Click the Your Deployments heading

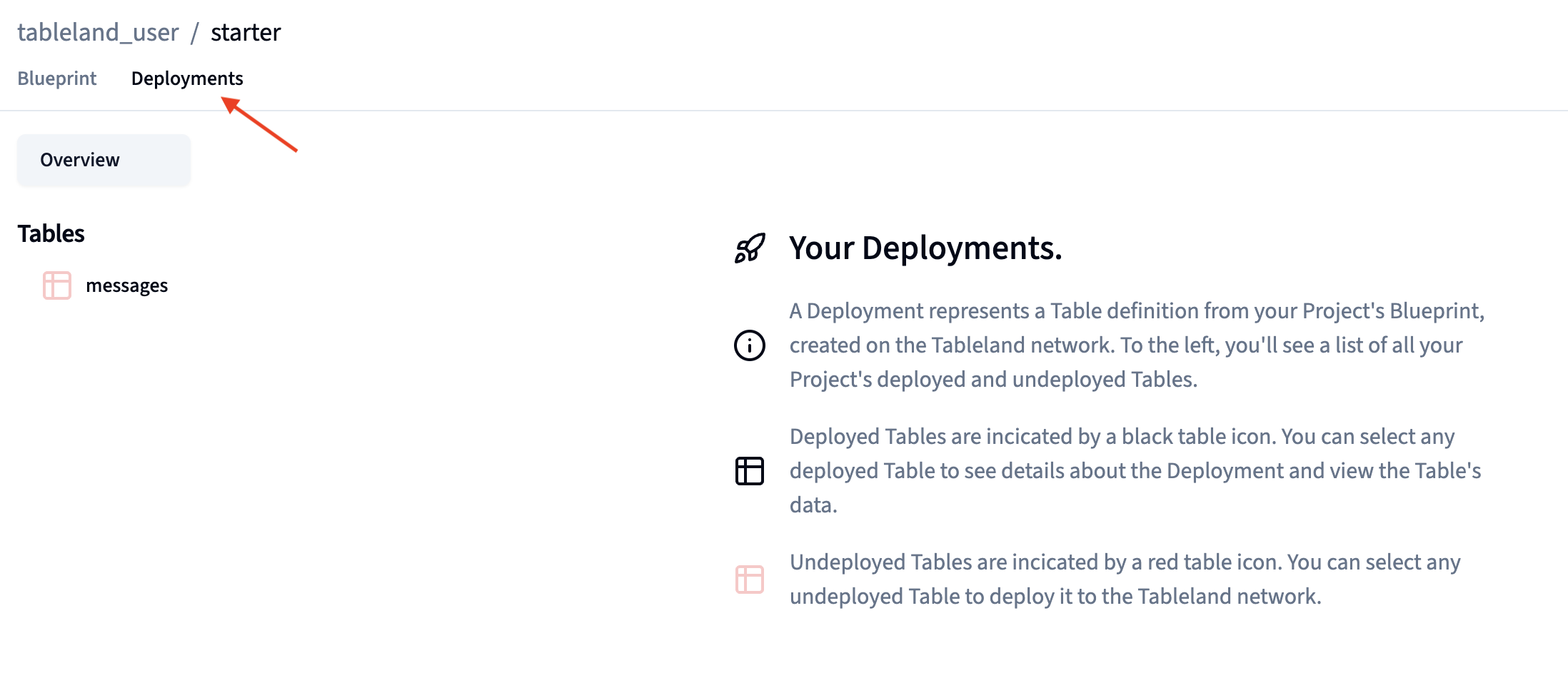925,248
